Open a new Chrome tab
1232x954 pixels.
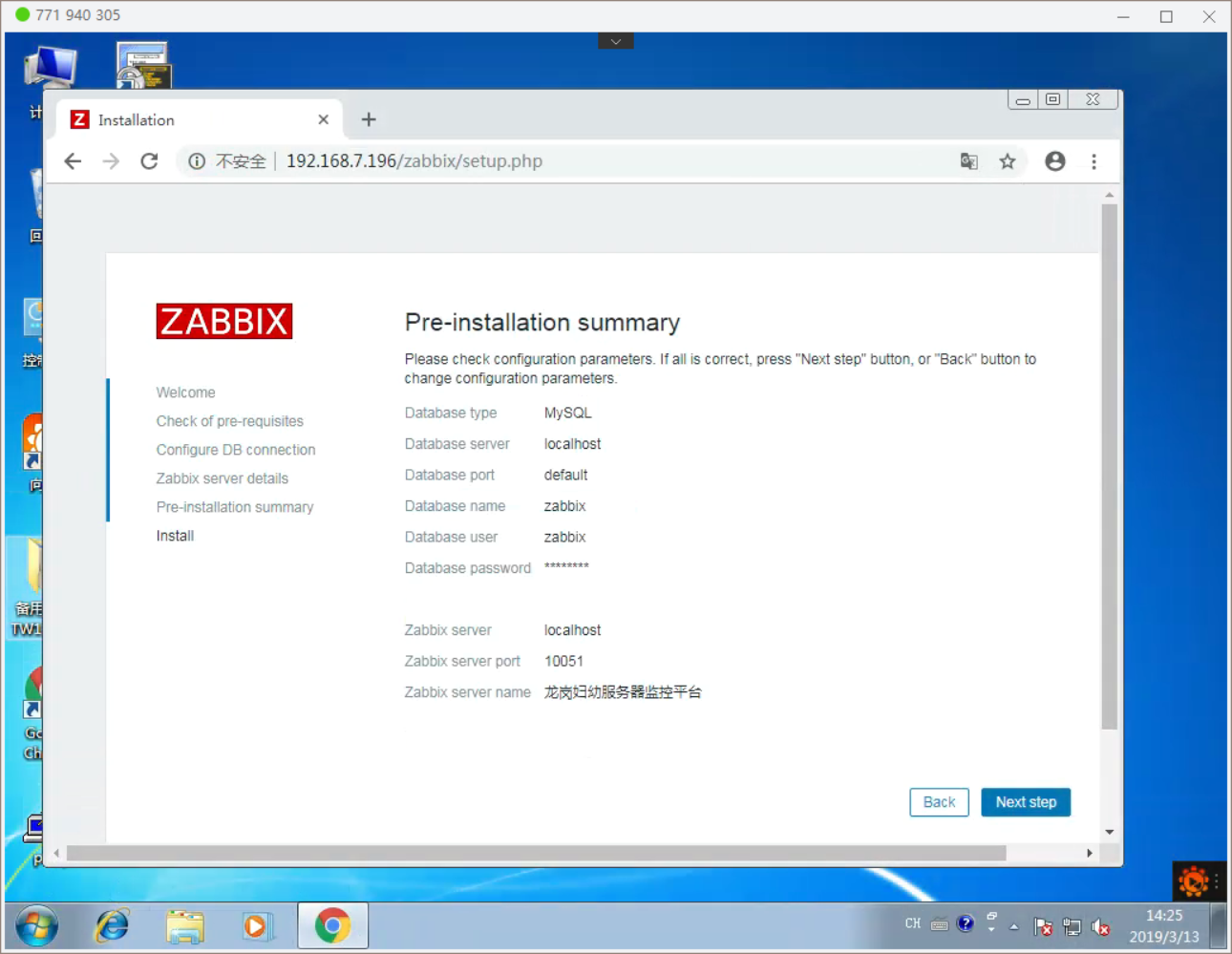(369, 119)
